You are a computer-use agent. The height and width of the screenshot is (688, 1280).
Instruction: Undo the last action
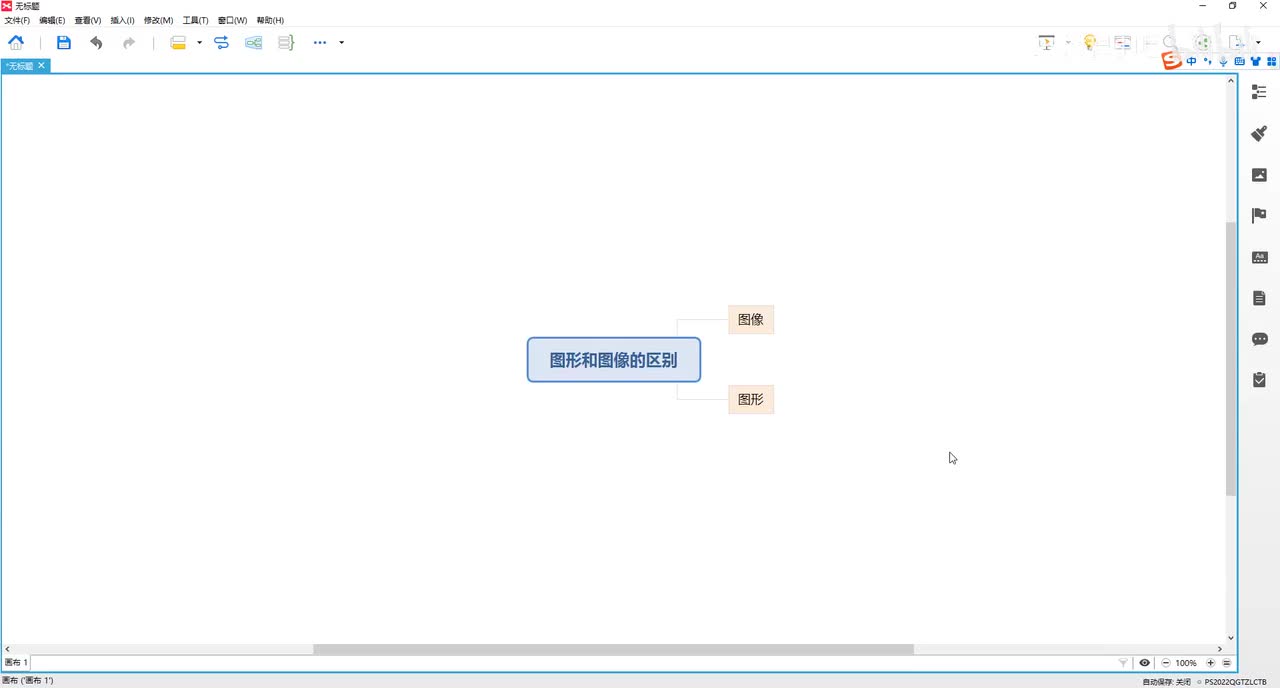click(96, 42)
